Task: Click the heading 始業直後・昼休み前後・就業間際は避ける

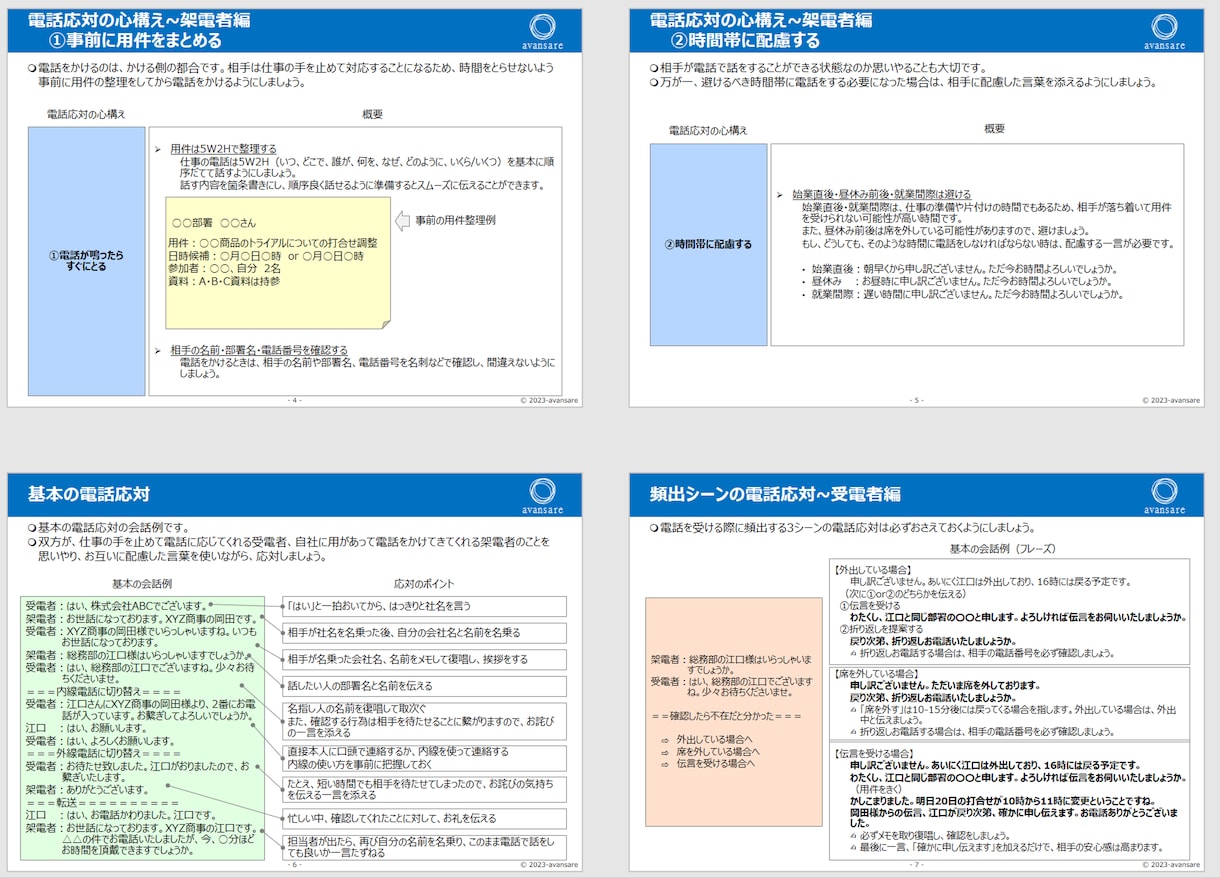Action: 881,194
